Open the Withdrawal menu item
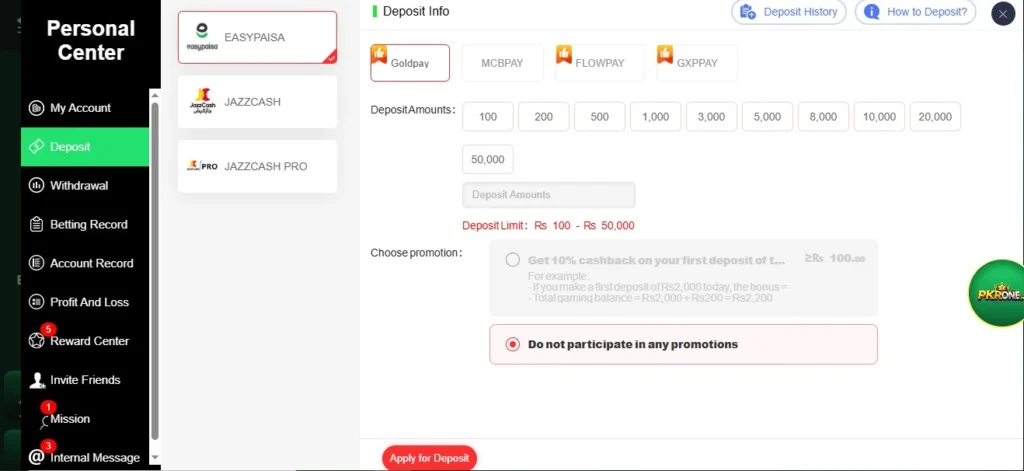Viewport: 1024px width, 471px height. [x=85, y=186]
